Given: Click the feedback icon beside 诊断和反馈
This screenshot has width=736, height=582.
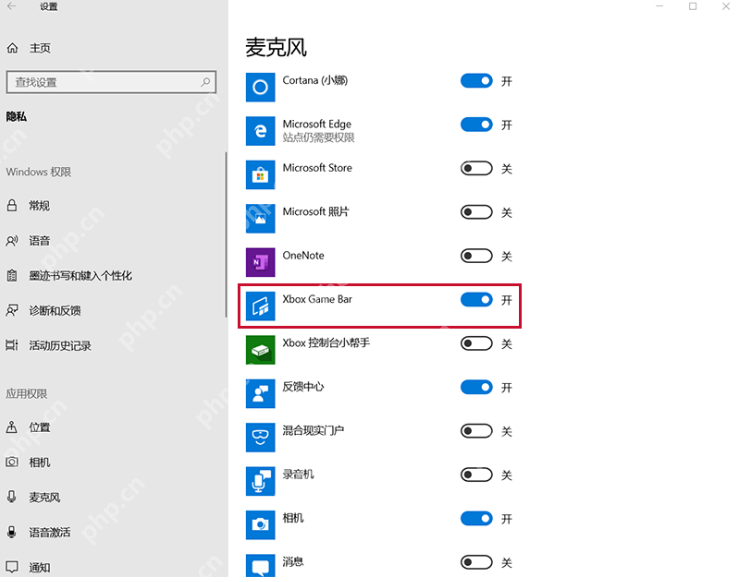Looking at the screenshot, I should 12,310.
